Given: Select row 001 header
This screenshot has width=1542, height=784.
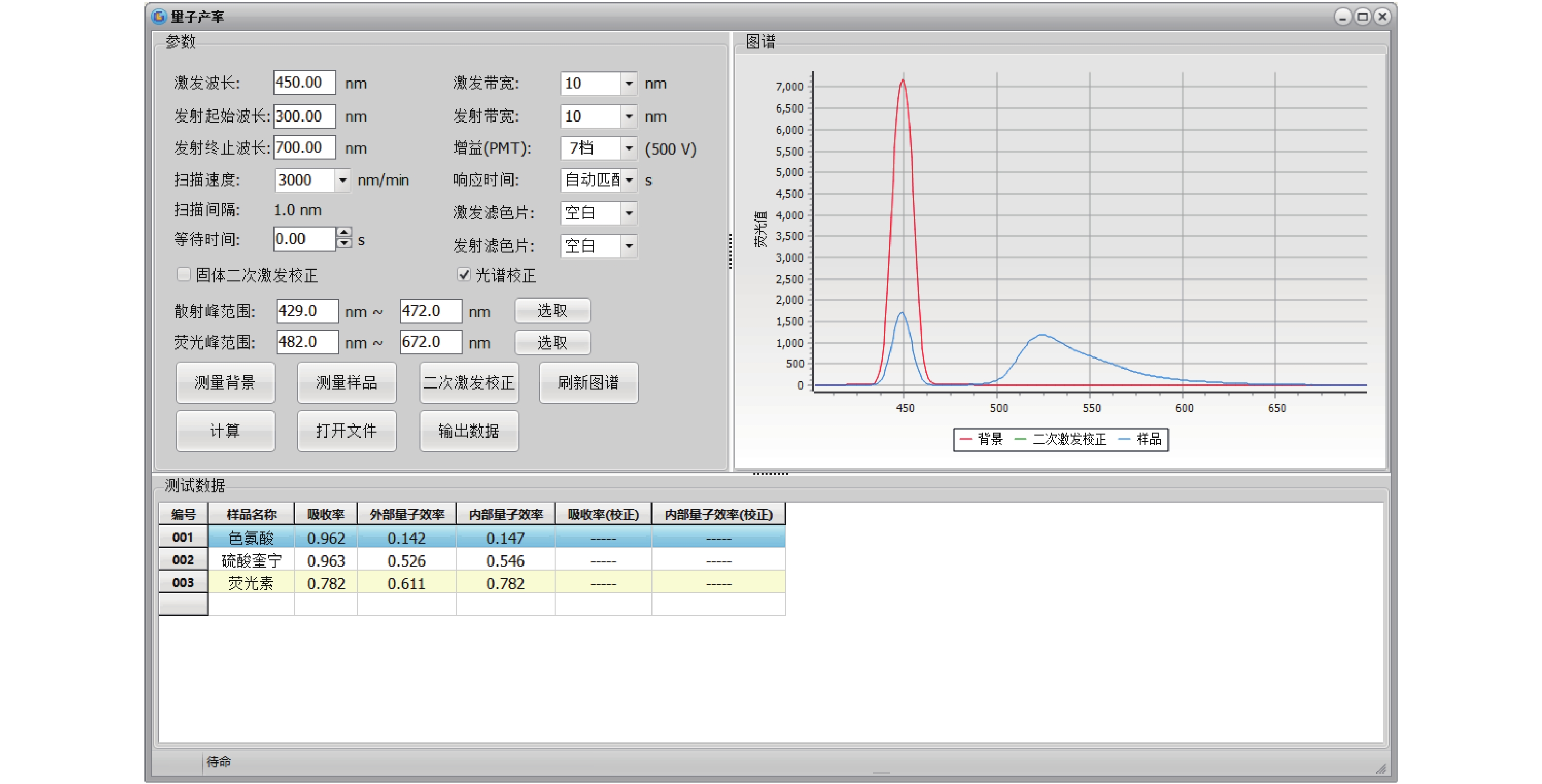Looking at the screenshot, I should (183, 537).
